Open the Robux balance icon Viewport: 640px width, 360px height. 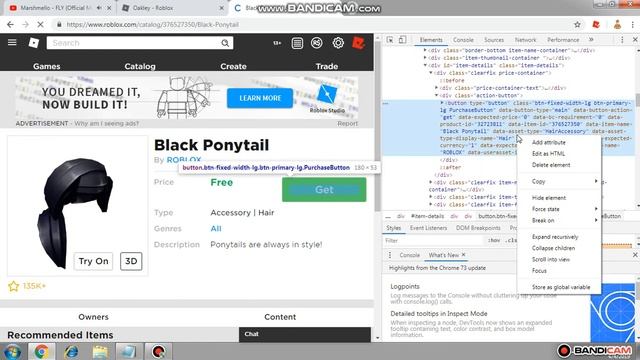316,43
